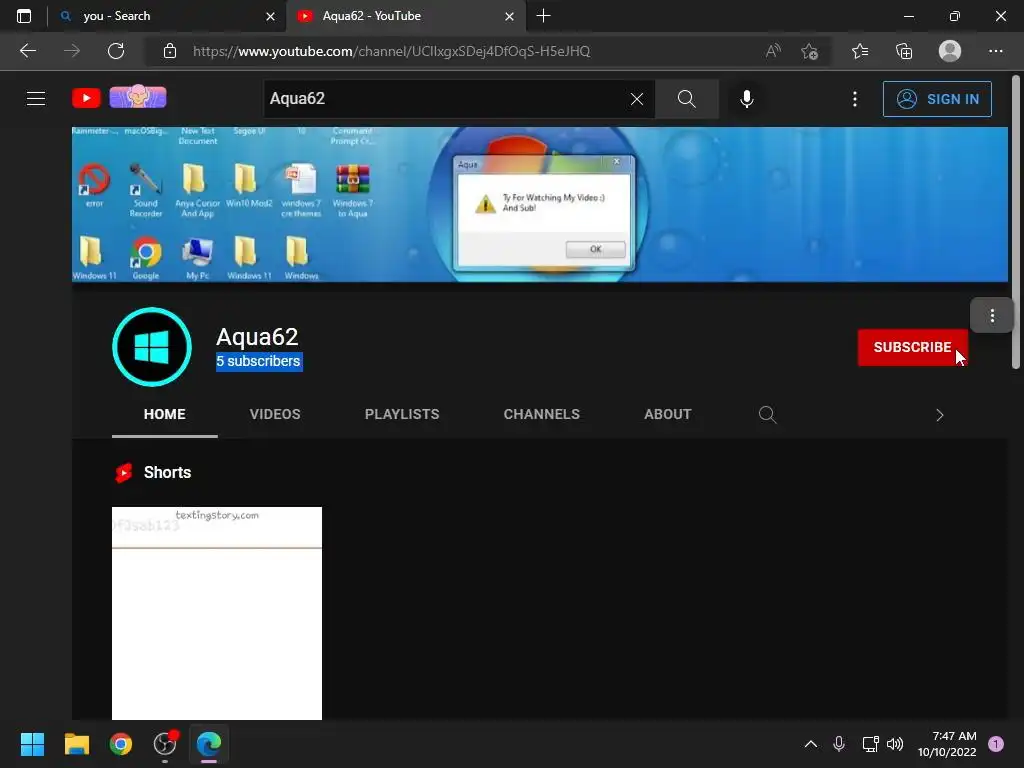Open Edge Collections
The width and height of the screenshot is (1024, 768).
904,51
